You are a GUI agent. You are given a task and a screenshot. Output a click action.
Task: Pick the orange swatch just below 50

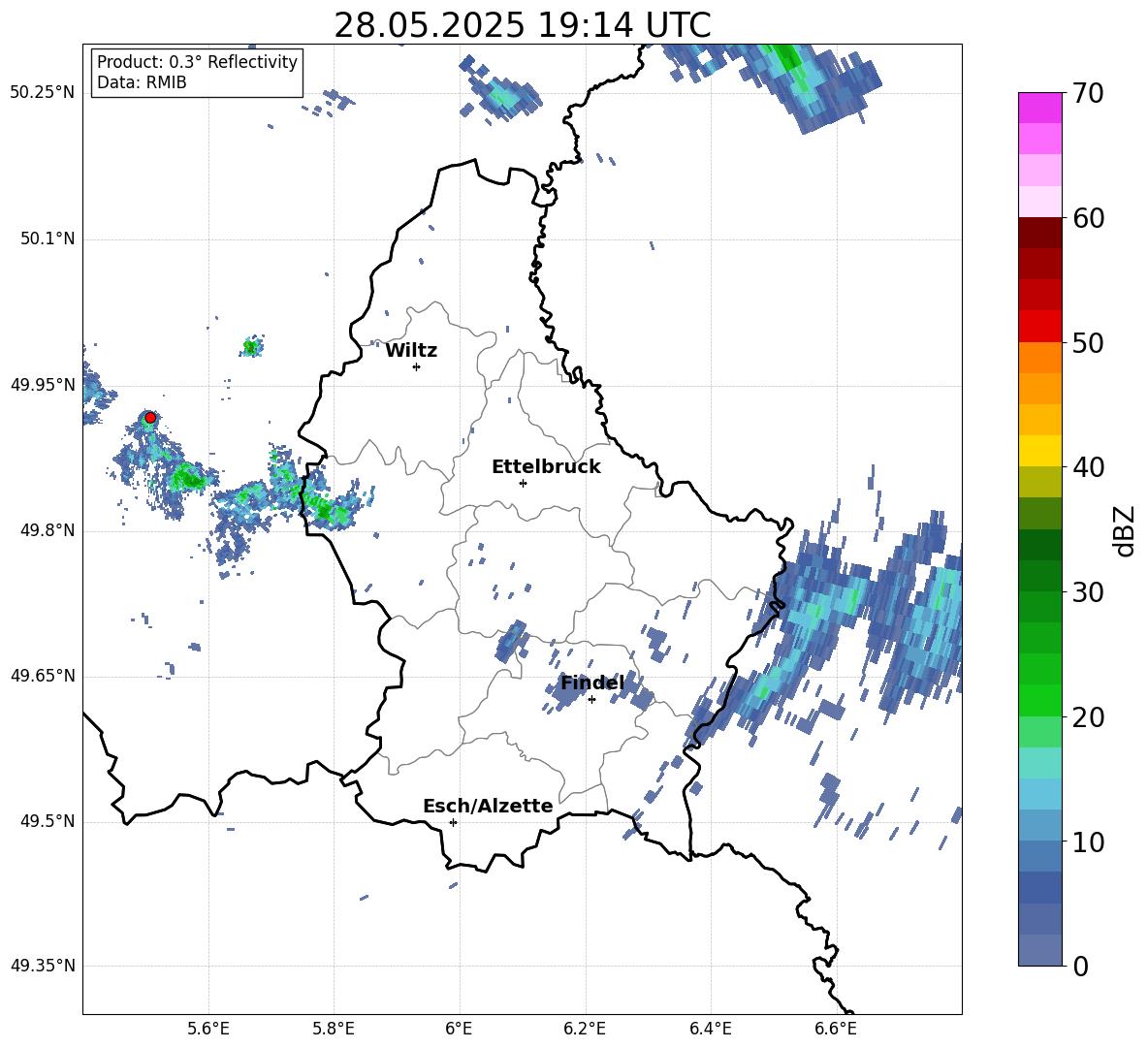click(1039, 357)
